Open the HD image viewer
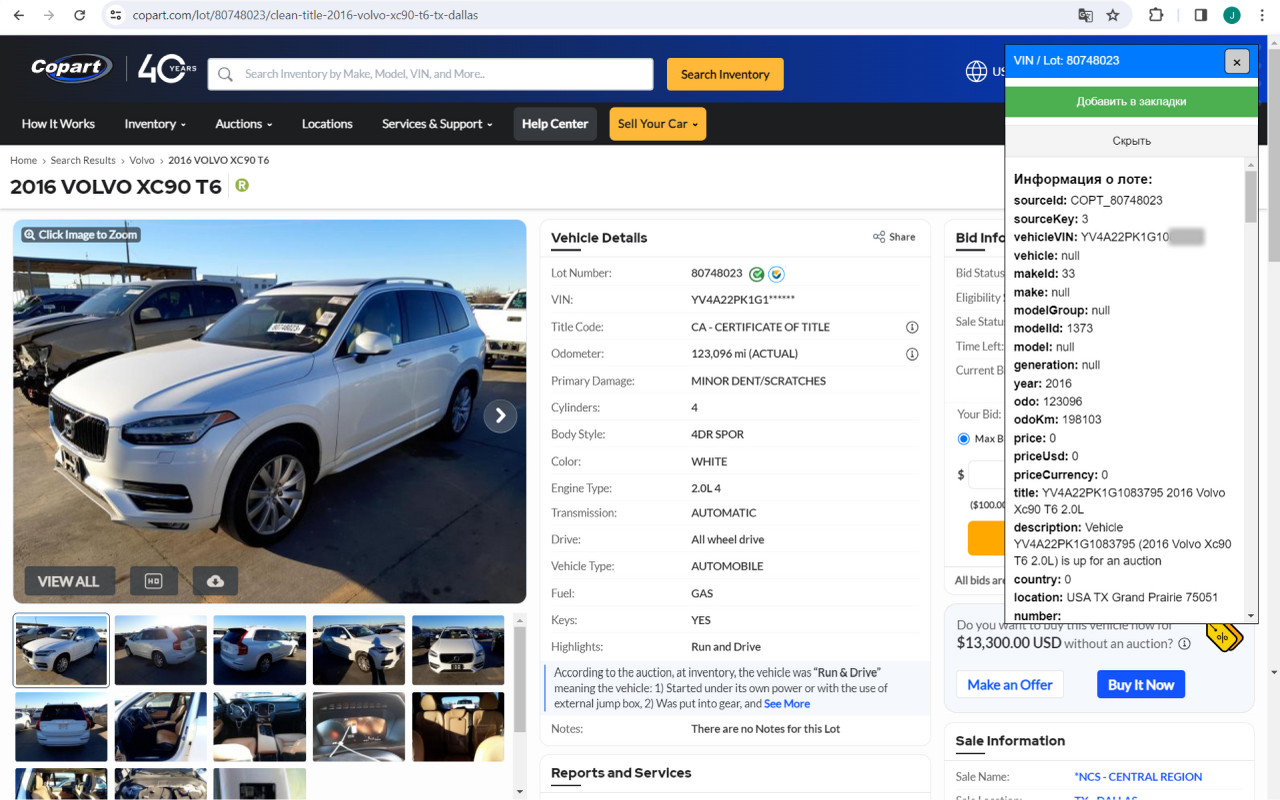1280x800 pixels. pos(154,580)
